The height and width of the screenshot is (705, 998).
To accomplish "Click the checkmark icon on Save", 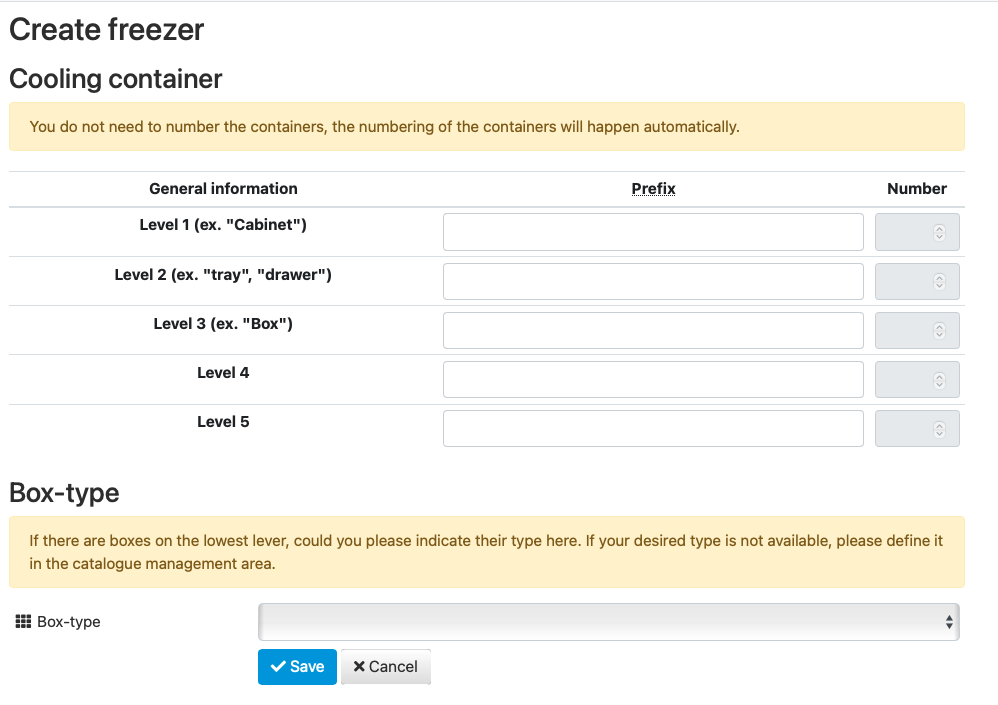I will (278, 666).
